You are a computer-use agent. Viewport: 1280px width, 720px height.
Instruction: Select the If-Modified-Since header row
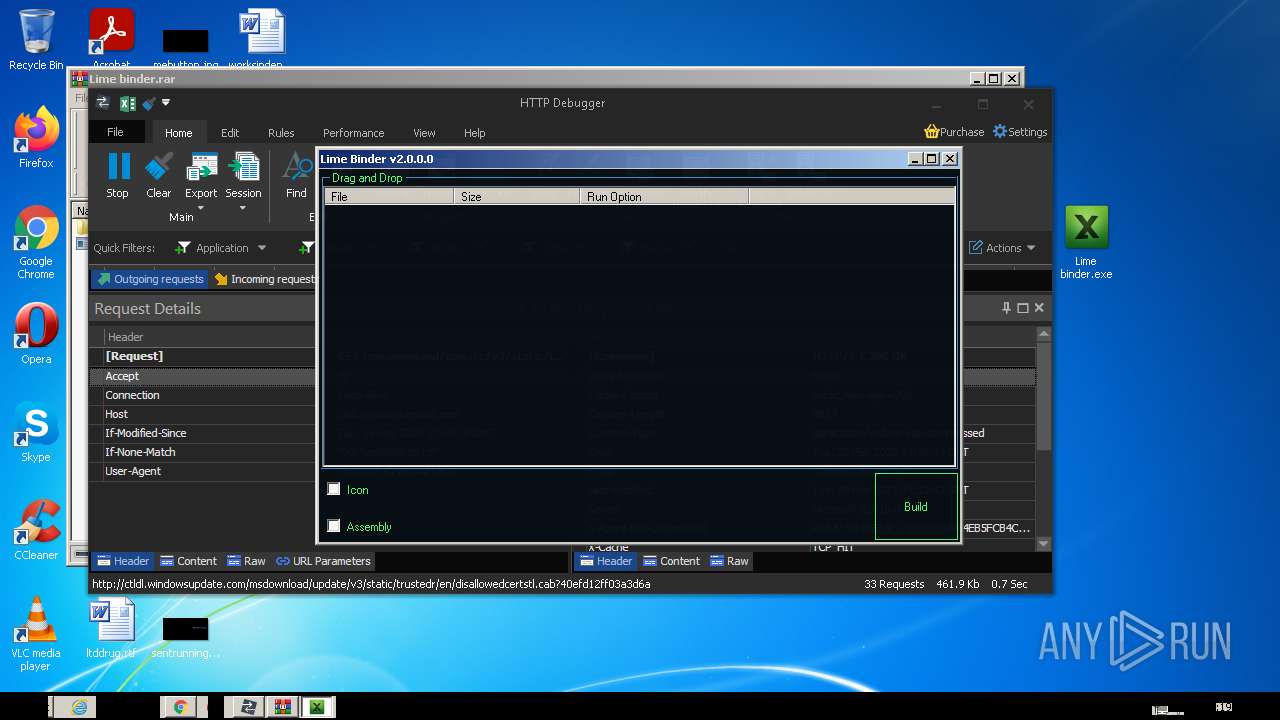tap(203, 433)
